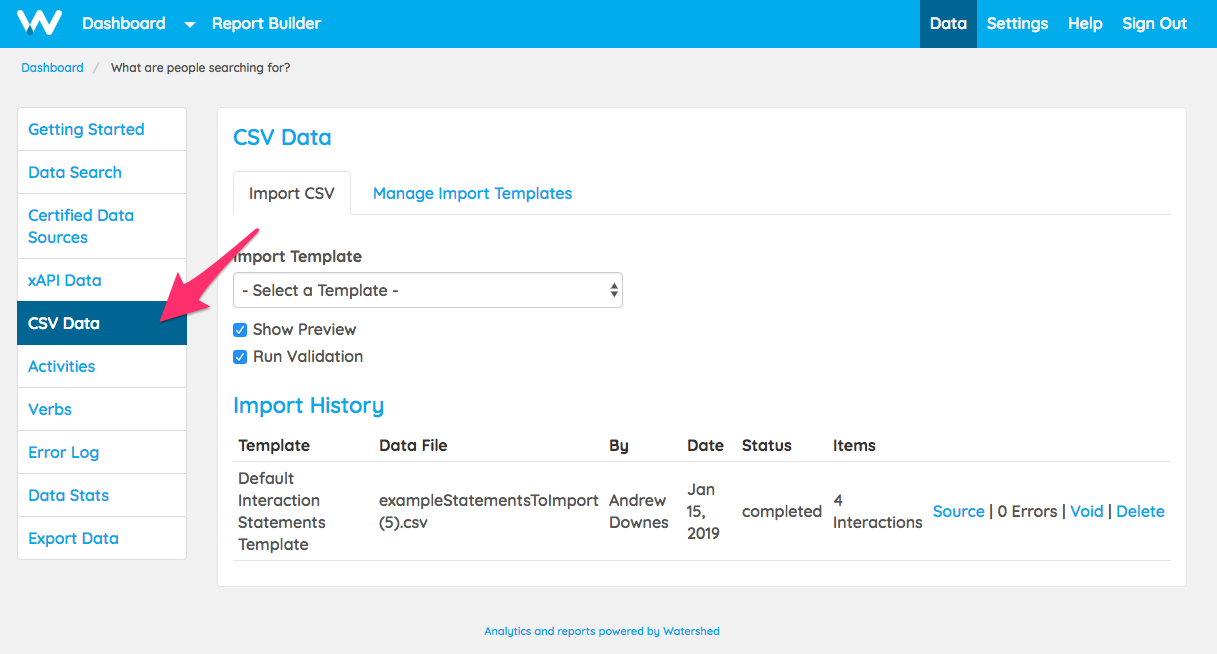
Task: Delete the import history entry
Action: (x=1140, y=511)
